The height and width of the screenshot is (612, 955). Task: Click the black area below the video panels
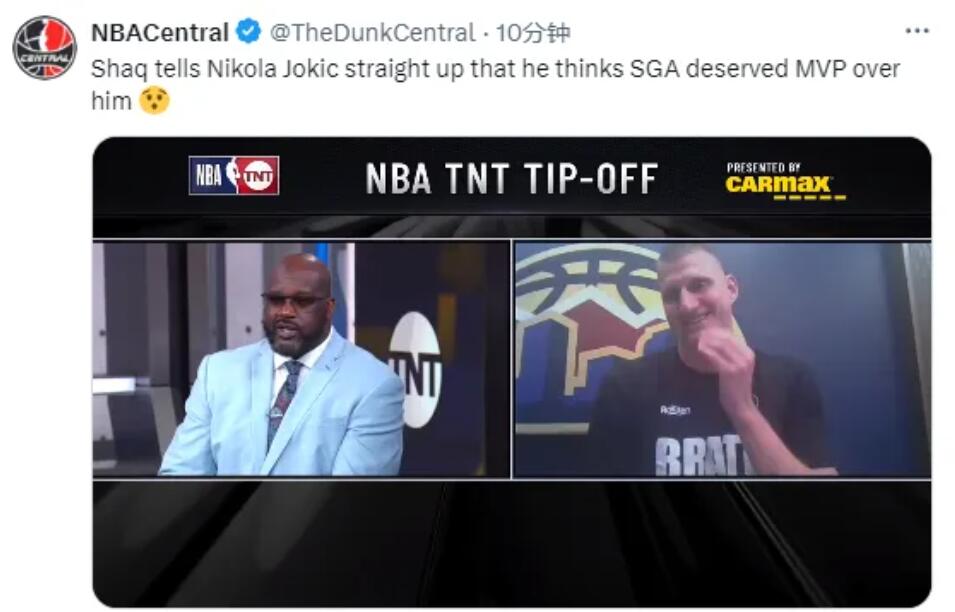coord(512,542)
